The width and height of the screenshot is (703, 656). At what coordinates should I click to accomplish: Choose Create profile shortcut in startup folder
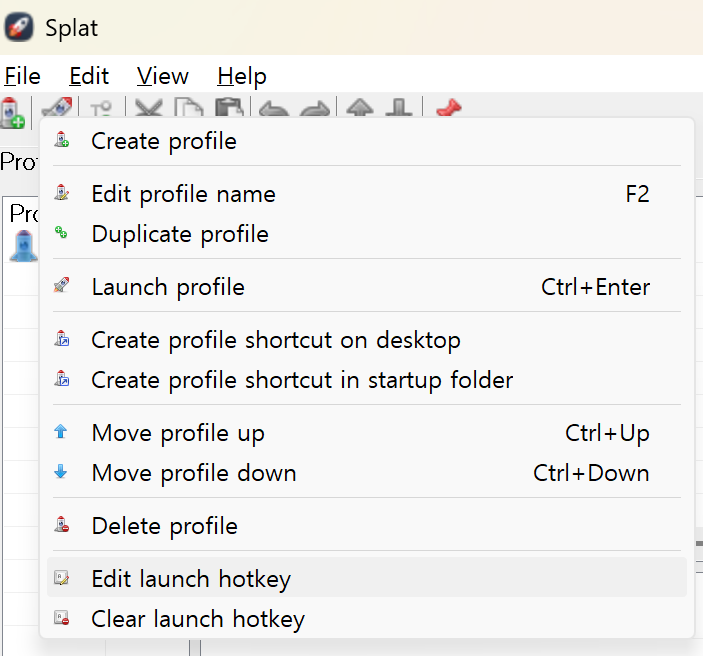point(367,380)
